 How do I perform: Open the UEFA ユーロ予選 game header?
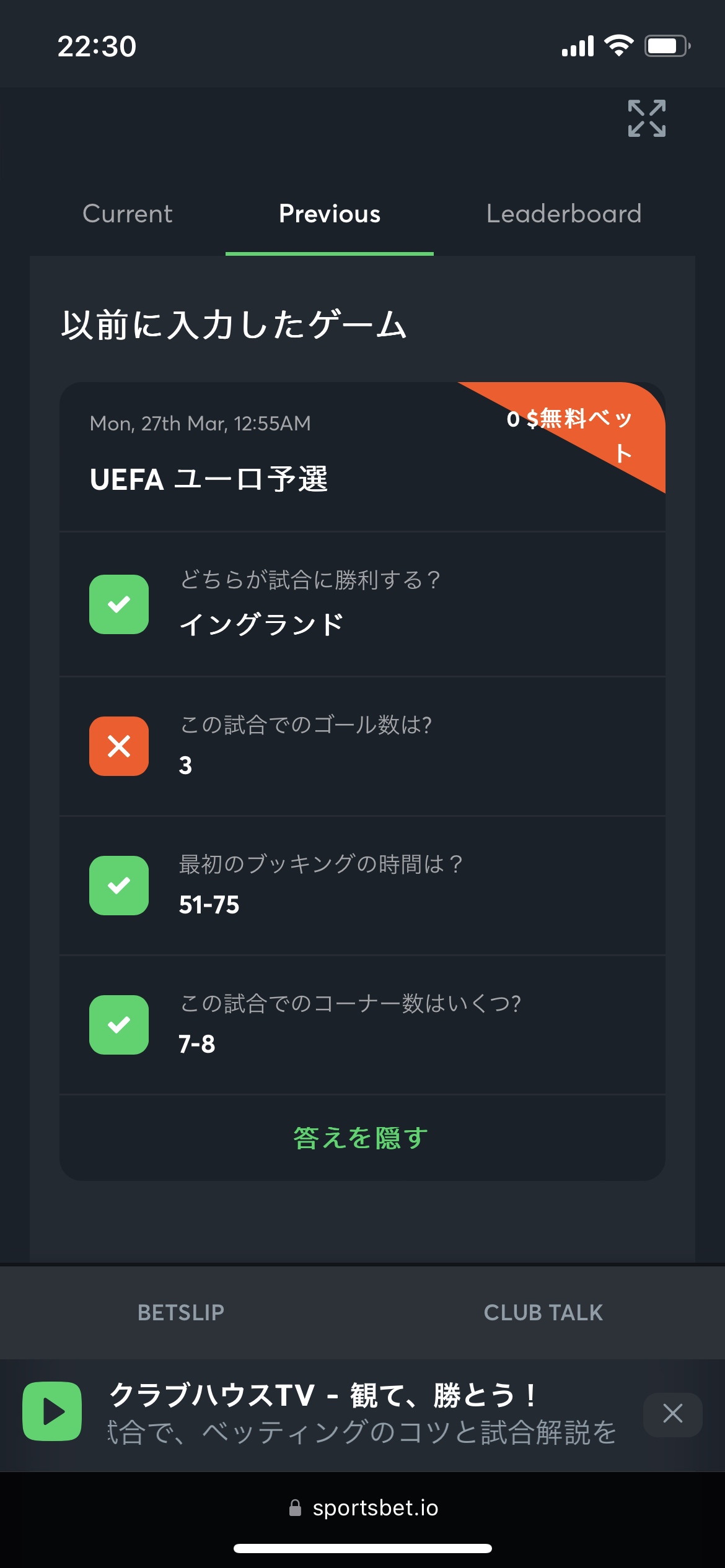(209, 479)
